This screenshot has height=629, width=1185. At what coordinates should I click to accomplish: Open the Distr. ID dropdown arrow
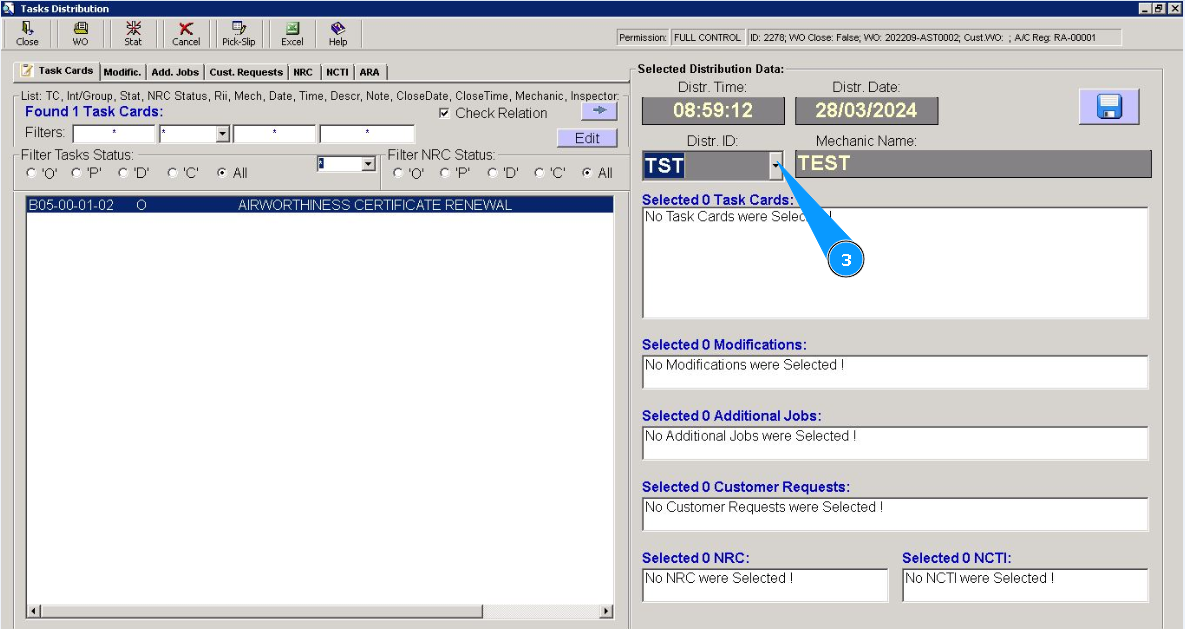point(775,166)
